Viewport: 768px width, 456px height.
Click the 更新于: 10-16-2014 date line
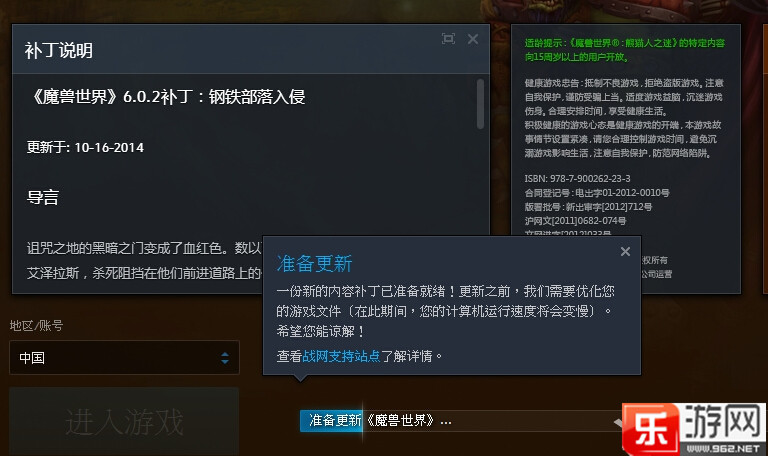[x=85, y=147]
